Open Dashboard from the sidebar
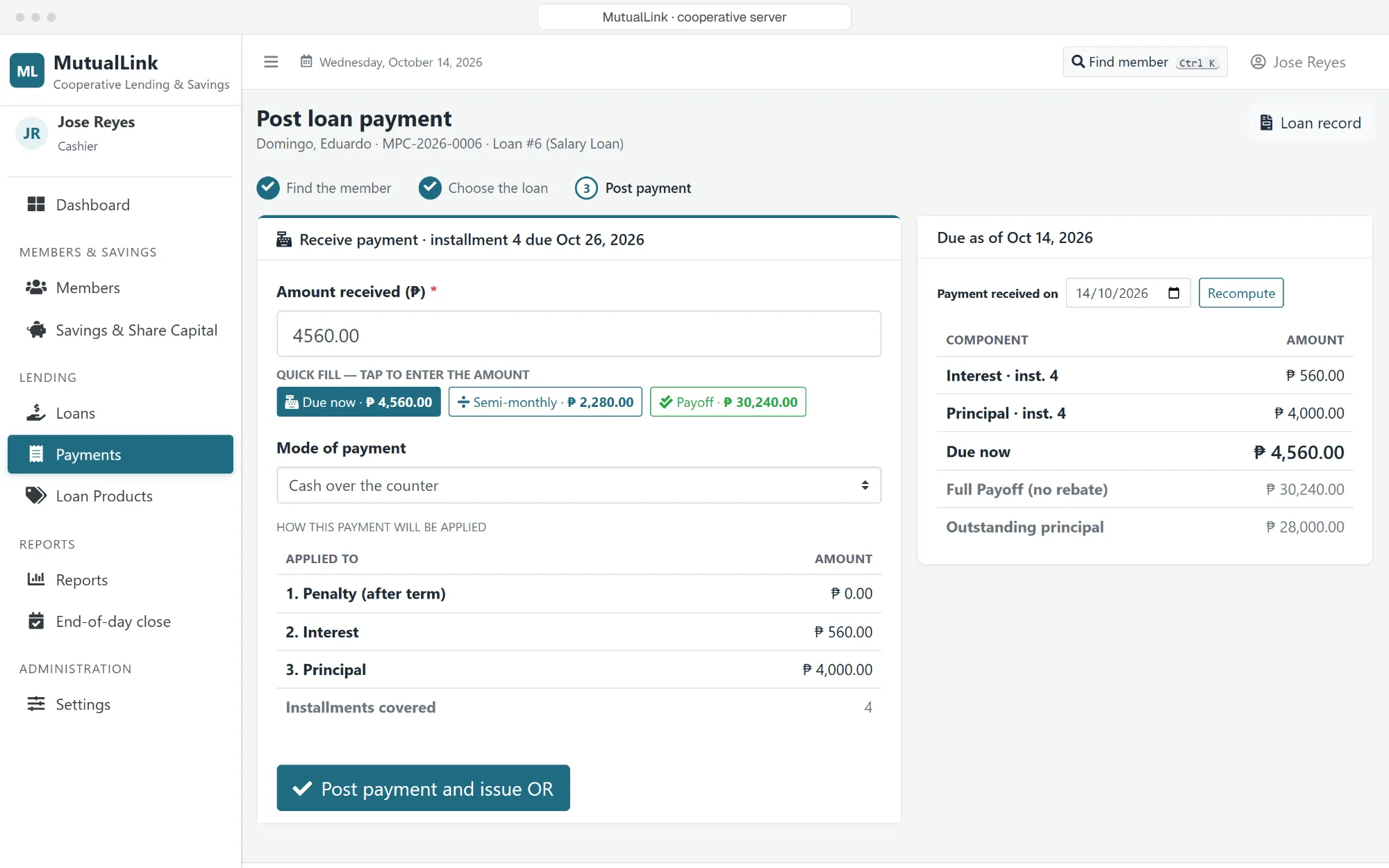Screen dimensions: 1389x868 (x=120, y=205)
